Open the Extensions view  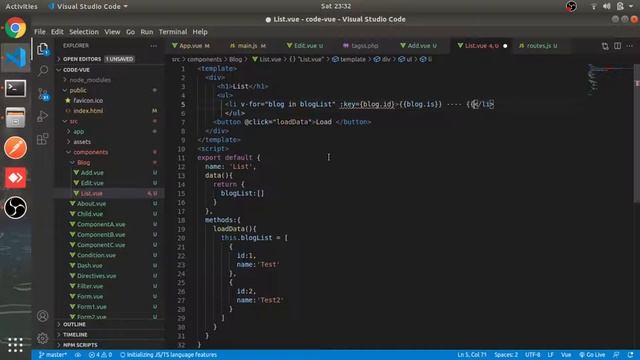[43, 139]
